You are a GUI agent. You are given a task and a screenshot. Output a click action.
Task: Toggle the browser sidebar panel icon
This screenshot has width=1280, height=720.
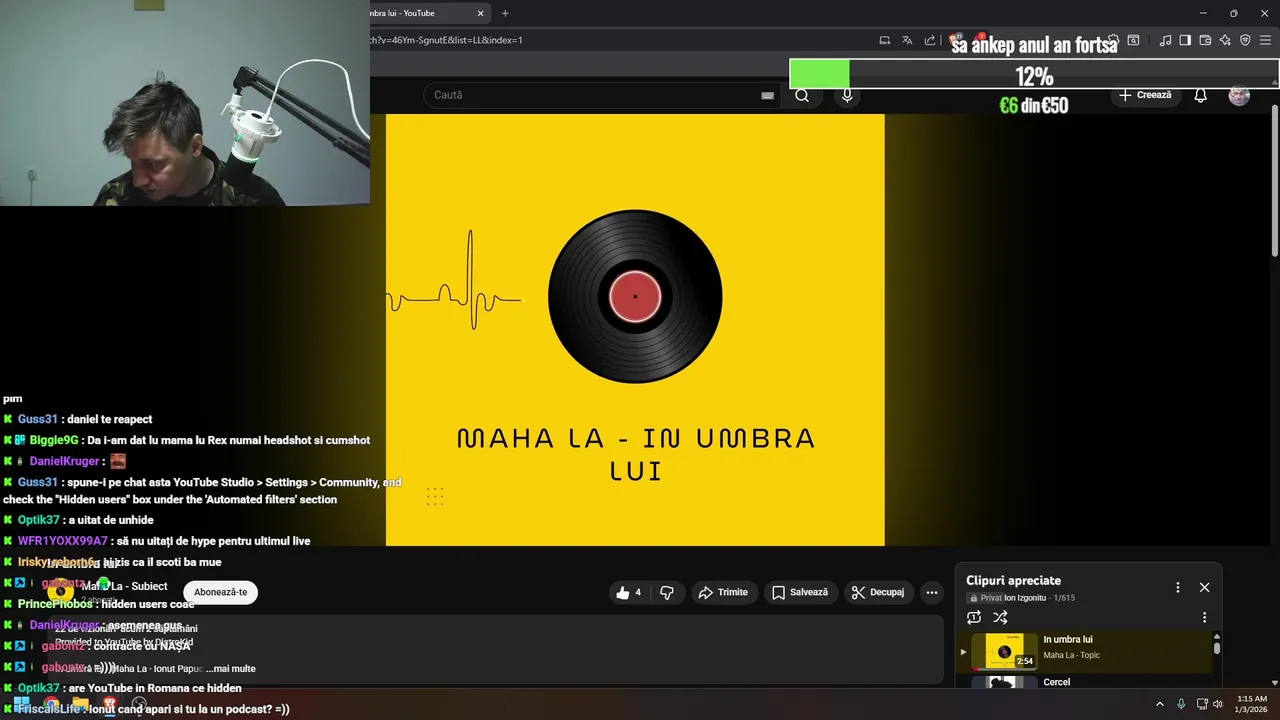(x=1185, y=40)
